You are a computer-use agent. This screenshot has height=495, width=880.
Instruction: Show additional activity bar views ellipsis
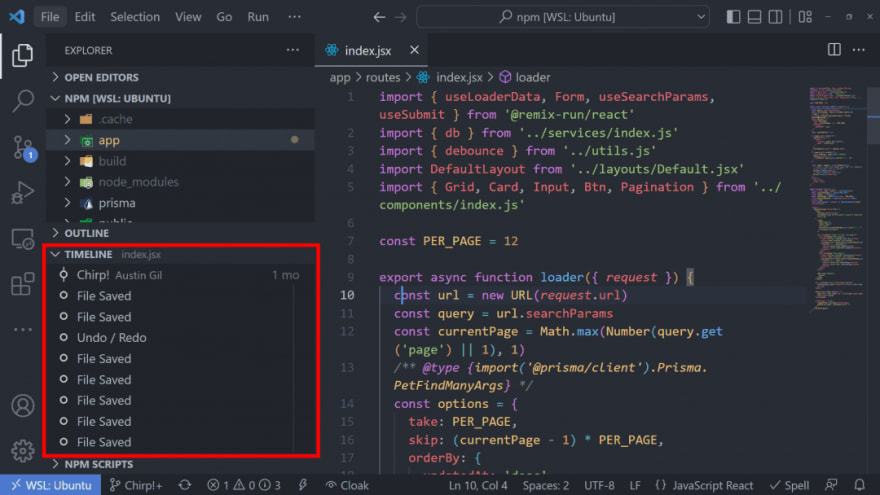(x=22, y=329)
